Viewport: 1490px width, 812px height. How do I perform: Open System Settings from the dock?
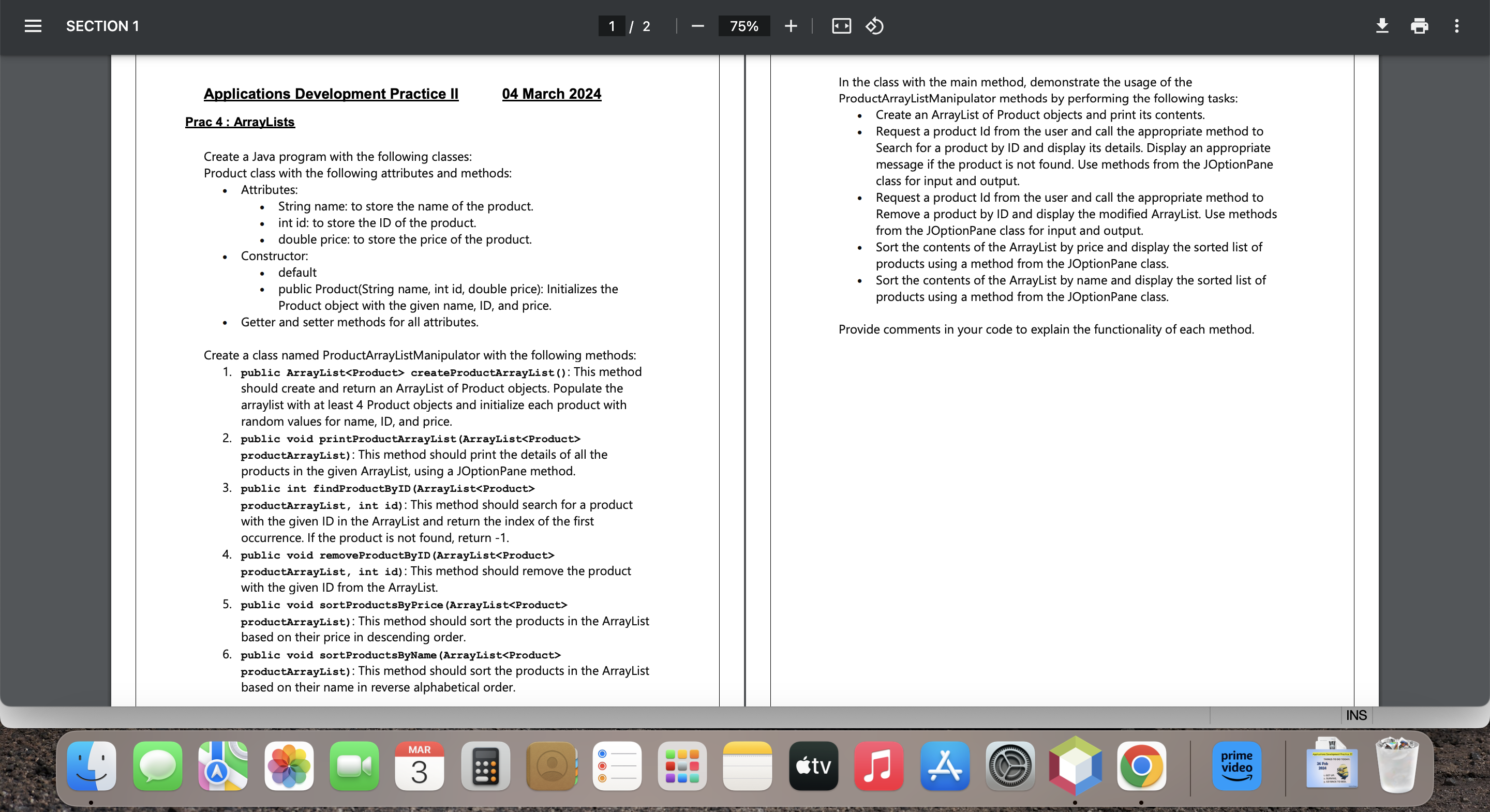click(1009, 767)
